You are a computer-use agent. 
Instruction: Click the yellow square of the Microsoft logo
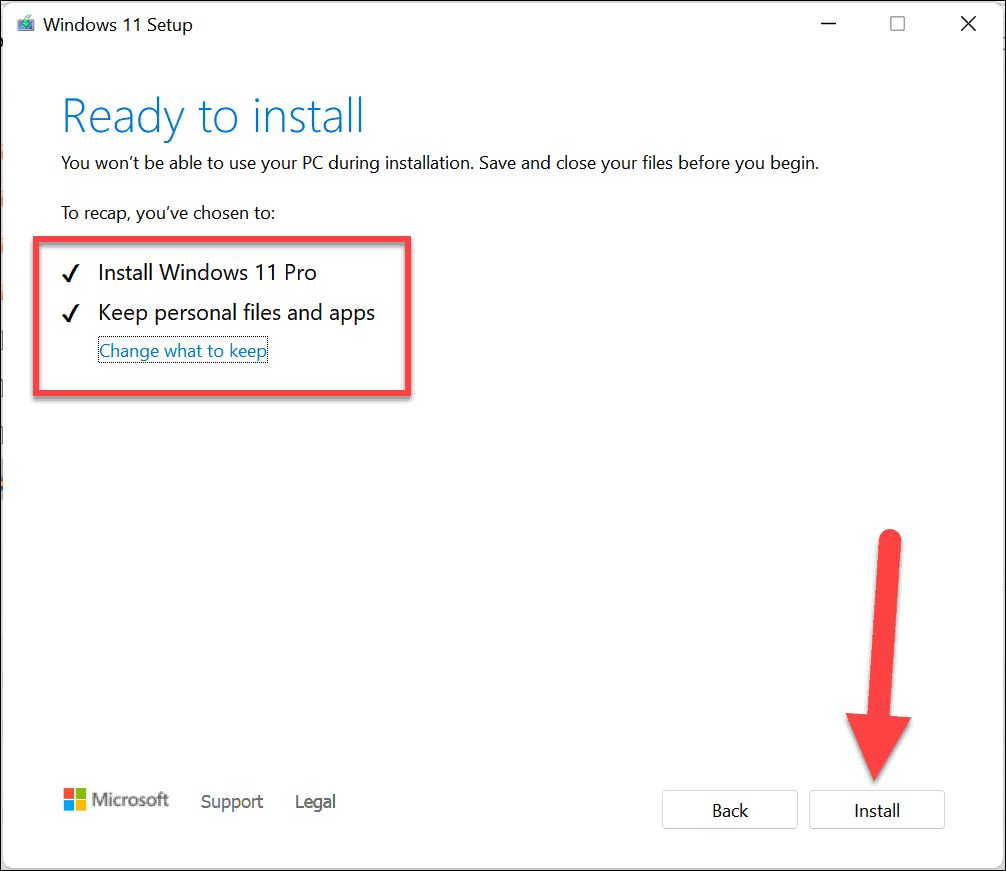pos(81,805)
